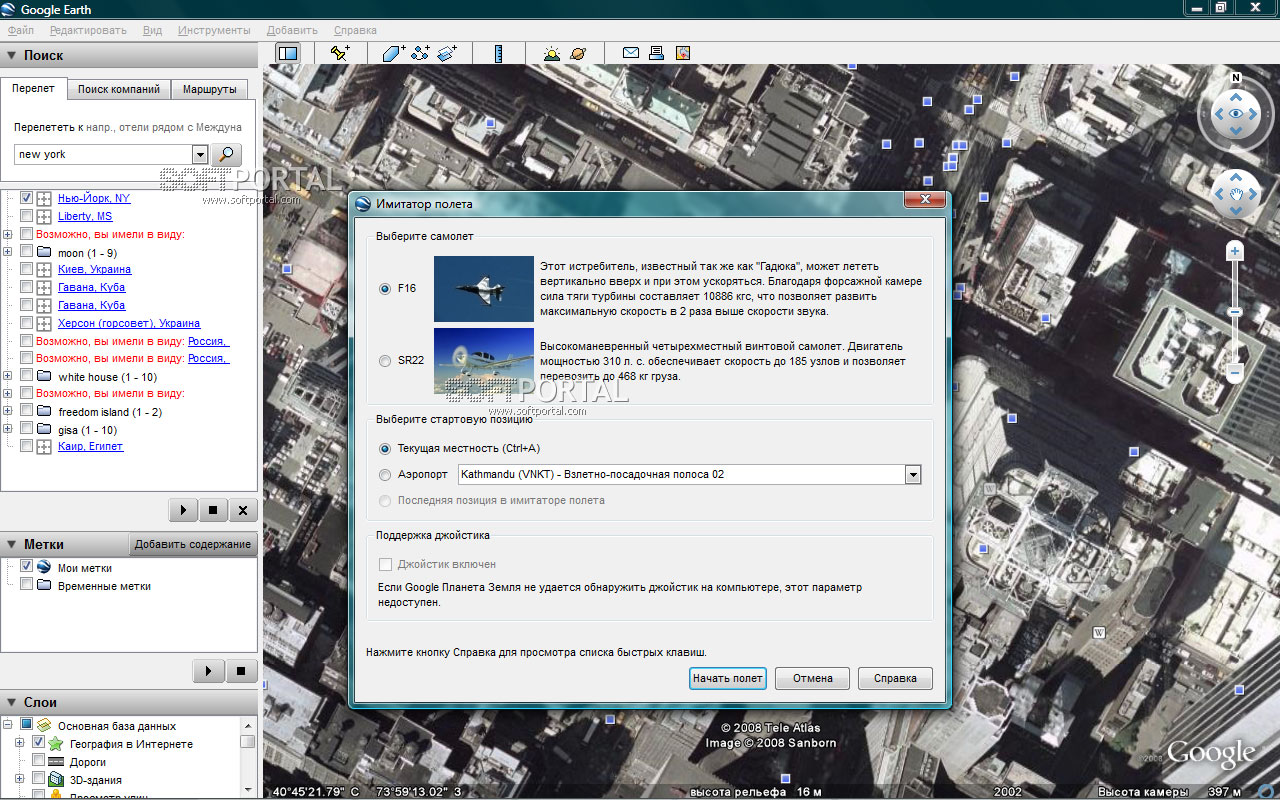This screenshot has height=800, width=1280.
Task: Switch to sky view using planet icon
Action: coord(578,53)
